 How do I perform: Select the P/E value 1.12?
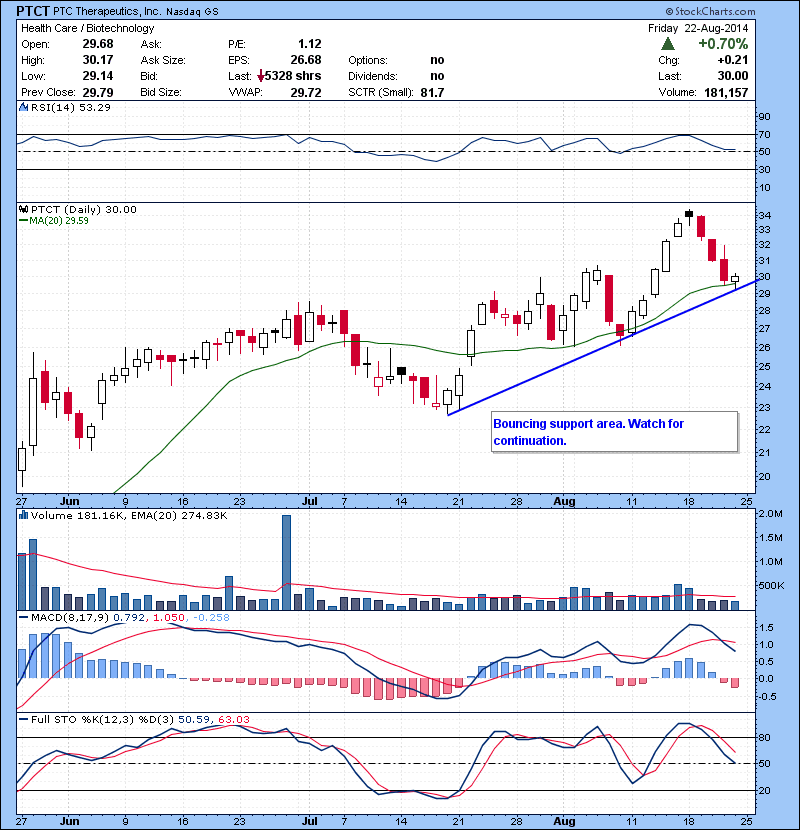[310, 44]
